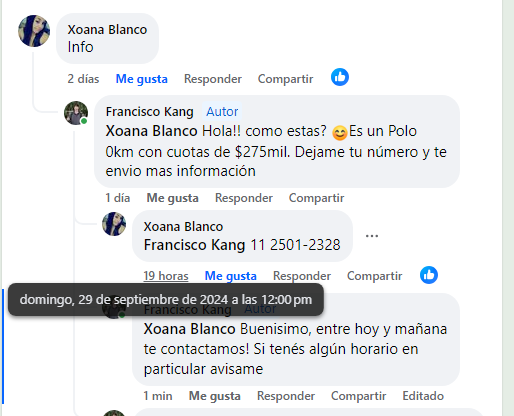
Task: Click Responder under the phone number comment
Action: [x=302, y=276]
